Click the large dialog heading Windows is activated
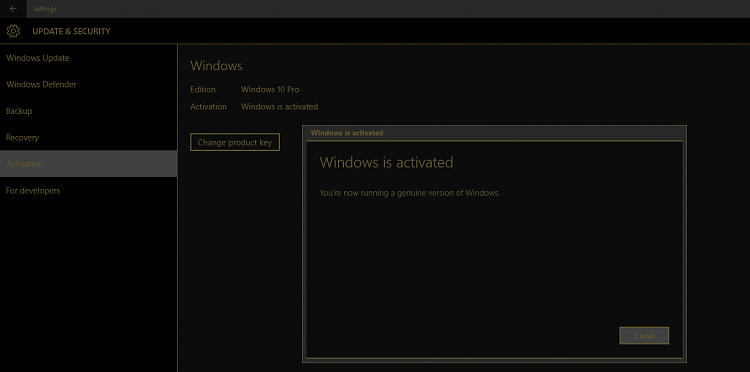Viewport: 750px width, 372px height. [386, 163]
